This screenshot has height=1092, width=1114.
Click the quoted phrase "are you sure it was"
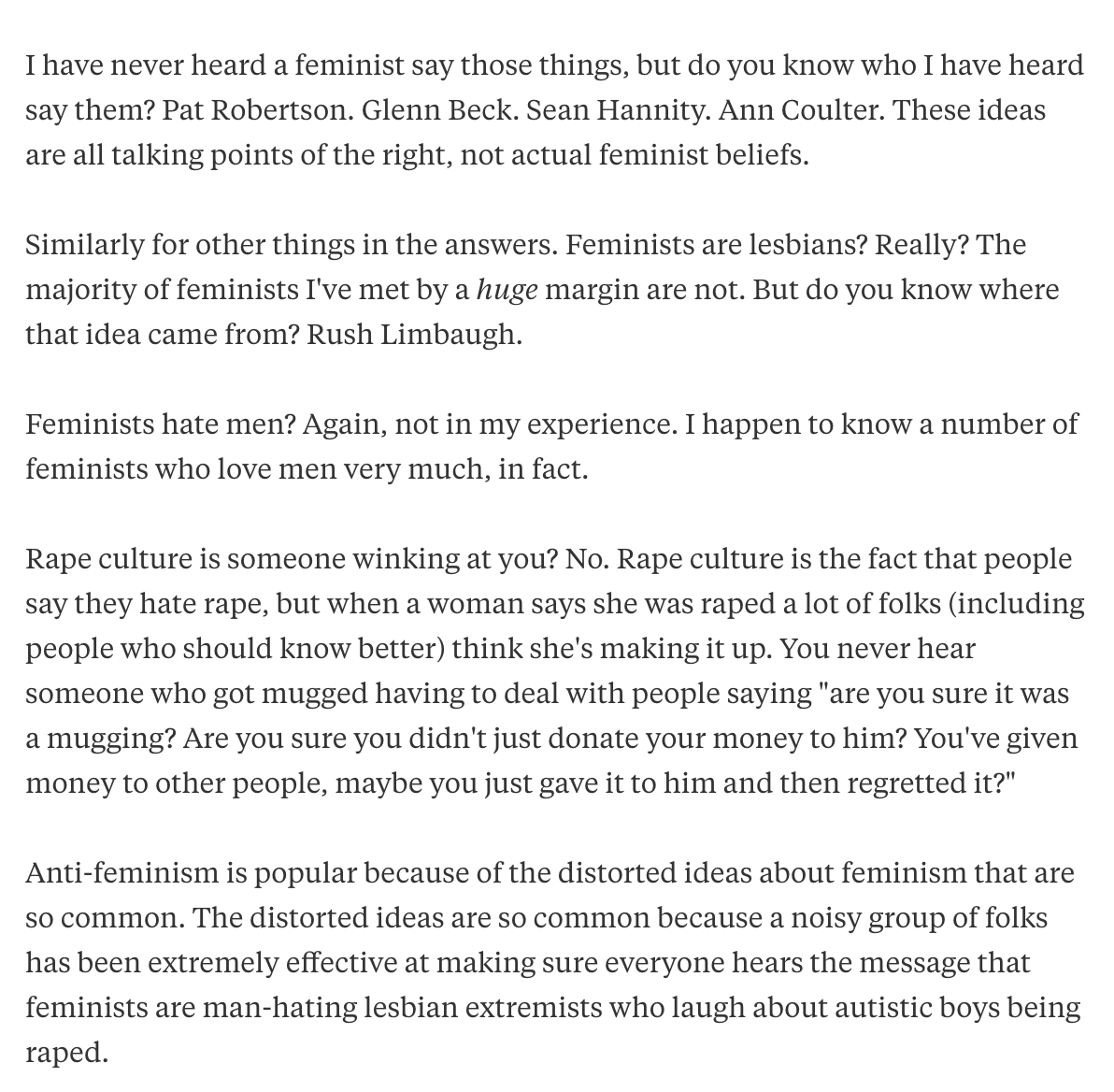[944, 694]
